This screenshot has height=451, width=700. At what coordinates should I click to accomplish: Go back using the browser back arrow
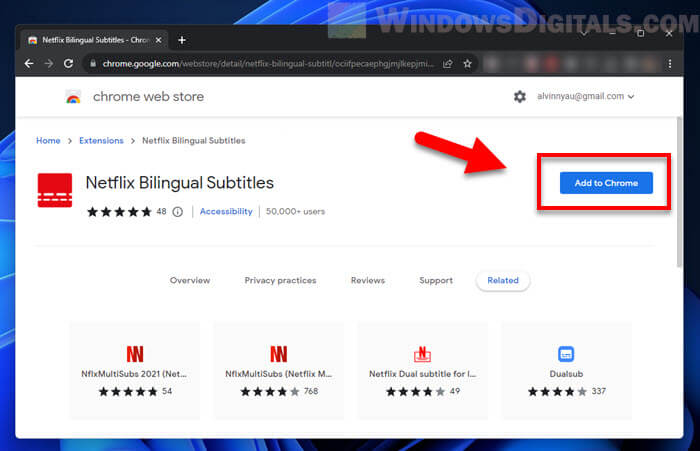point(29,64)
